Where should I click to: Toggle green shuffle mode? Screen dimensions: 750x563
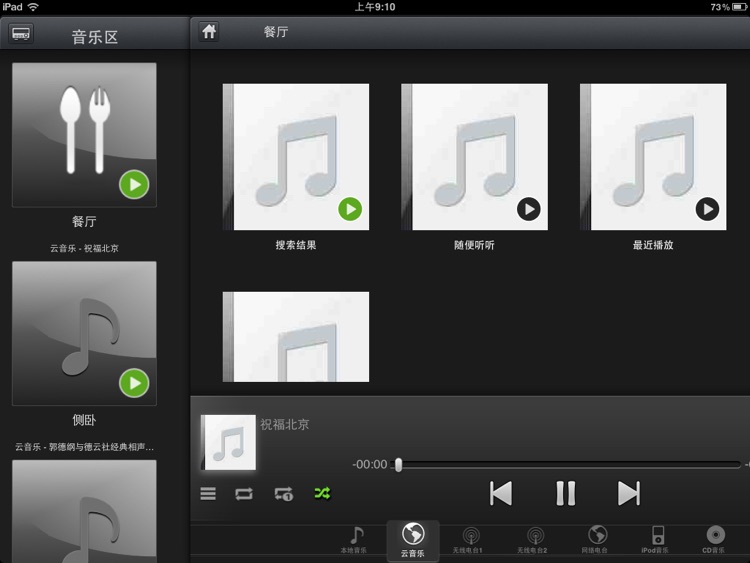click(x=322, y=493)
